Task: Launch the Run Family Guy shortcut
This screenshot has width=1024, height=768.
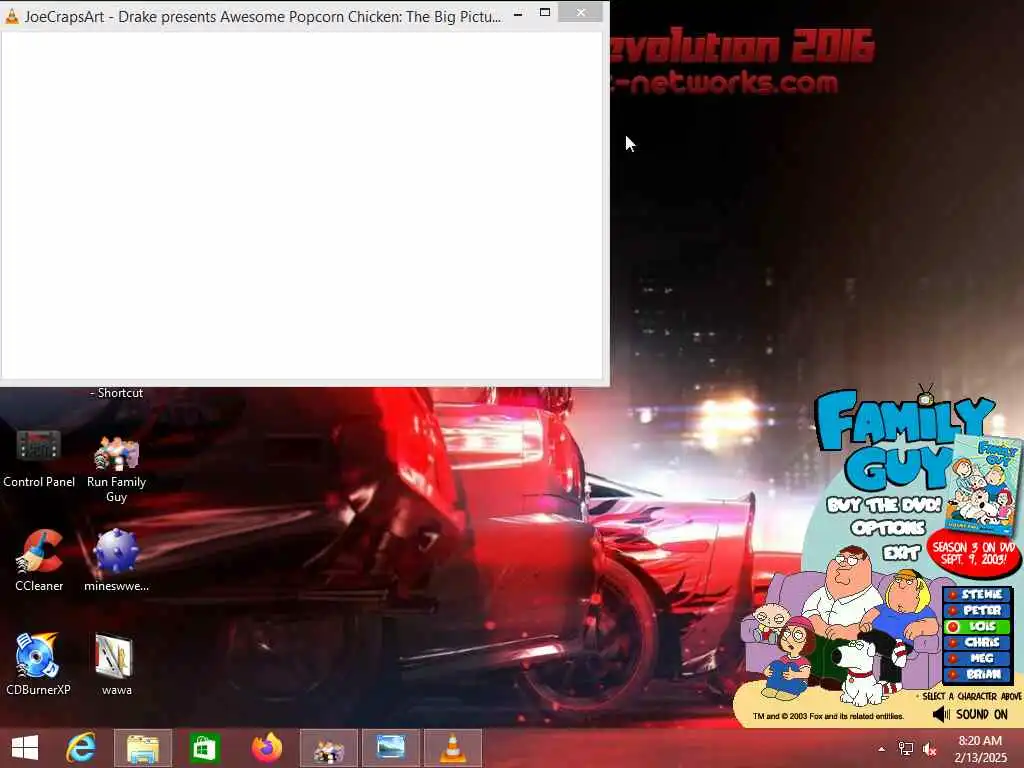Action: [x=116, y=469]
